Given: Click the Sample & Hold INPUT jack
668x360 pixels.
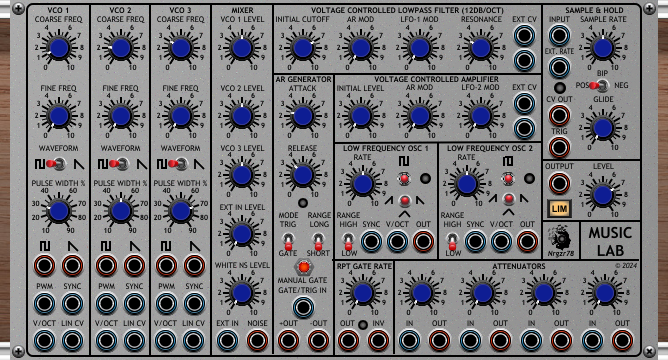Looking at the screenshot, I should (x=559, y=35).
